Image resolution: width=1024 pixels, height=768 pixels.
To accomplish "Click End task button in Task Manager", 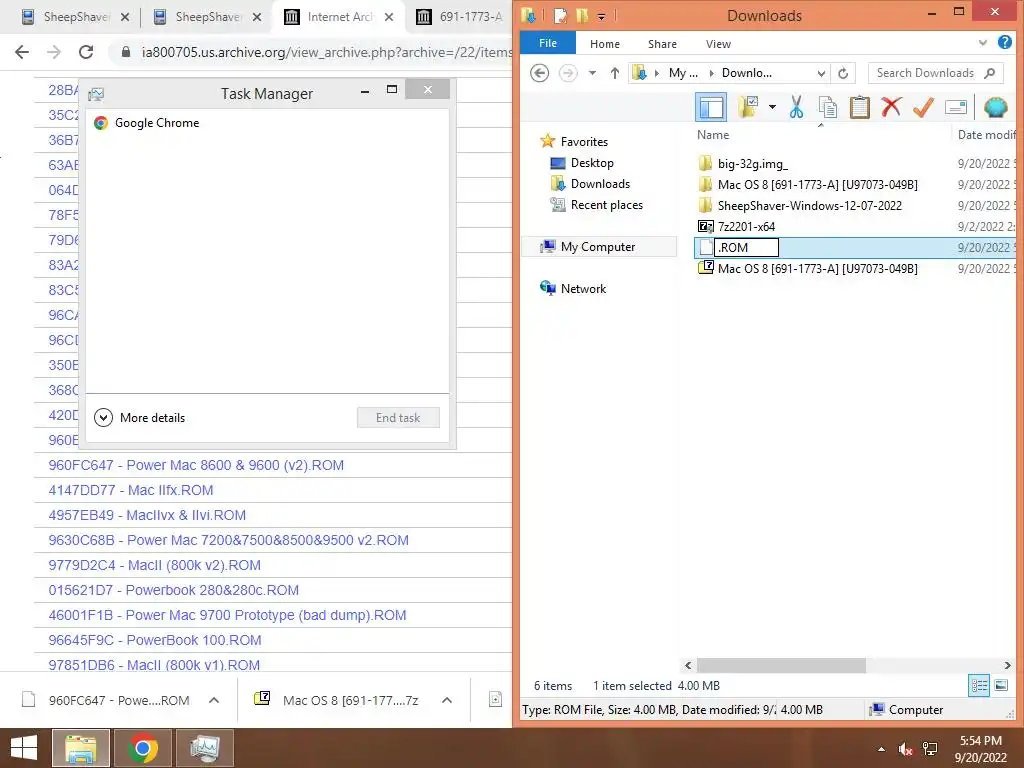I will [398, 417].
